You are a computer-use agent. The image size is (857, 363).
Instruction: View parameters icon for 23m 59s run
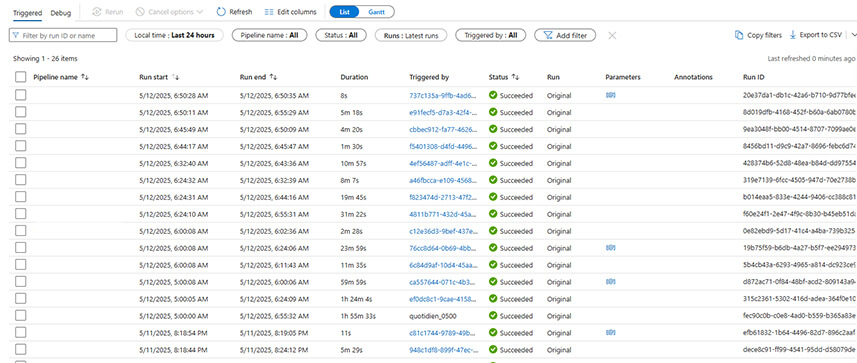[x=611, y=248]
